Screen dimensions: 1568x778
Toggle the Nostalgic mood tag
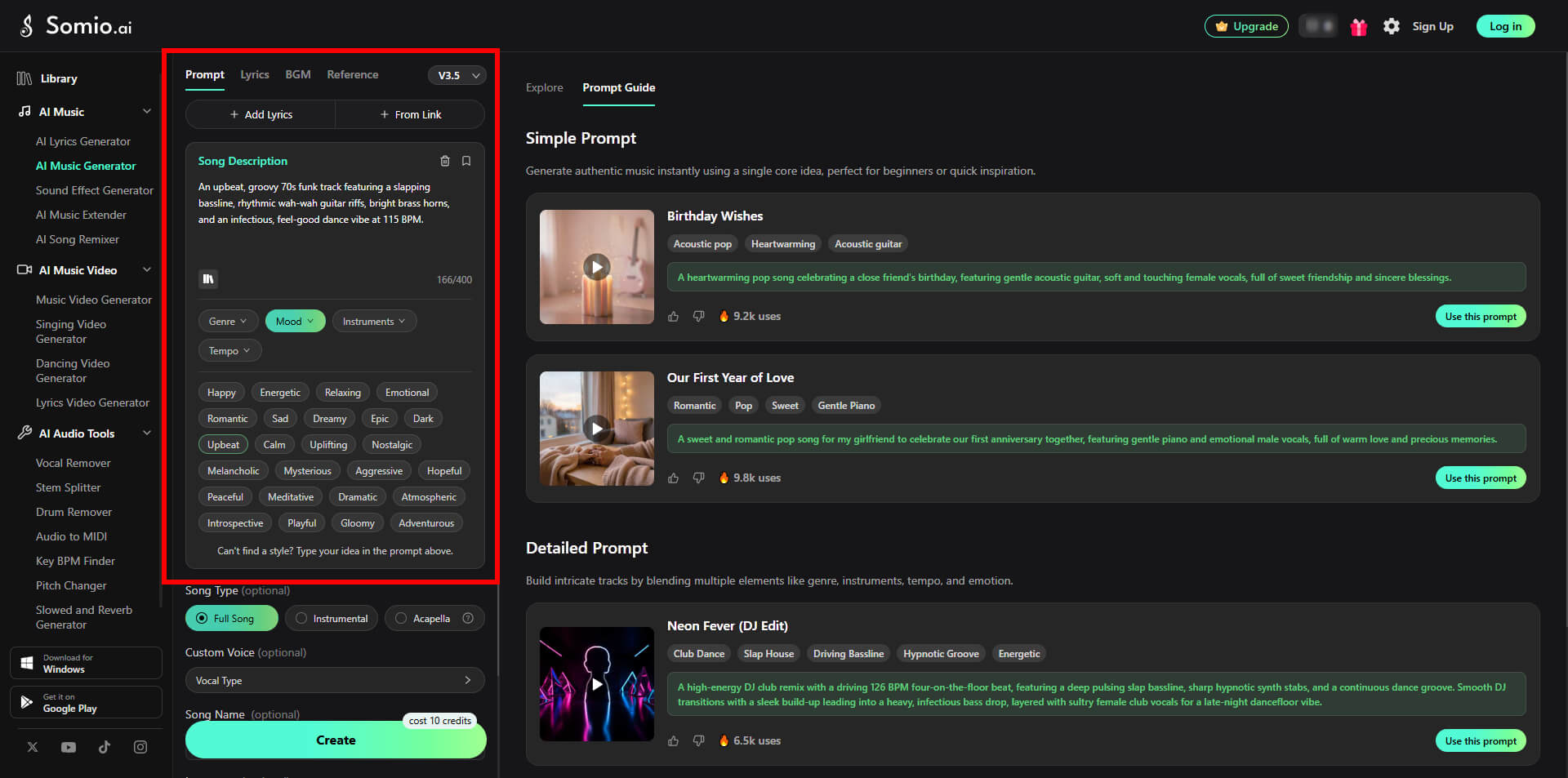coord(392,445)
